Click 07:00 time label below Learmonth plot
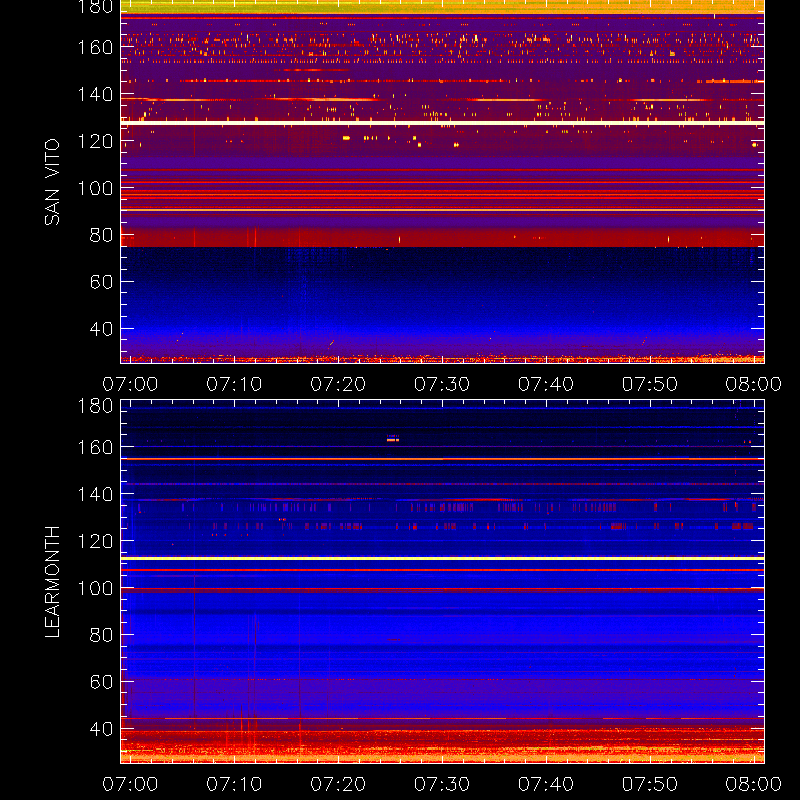The height and width of the screenshot is (800, 800). coord(130,784)
